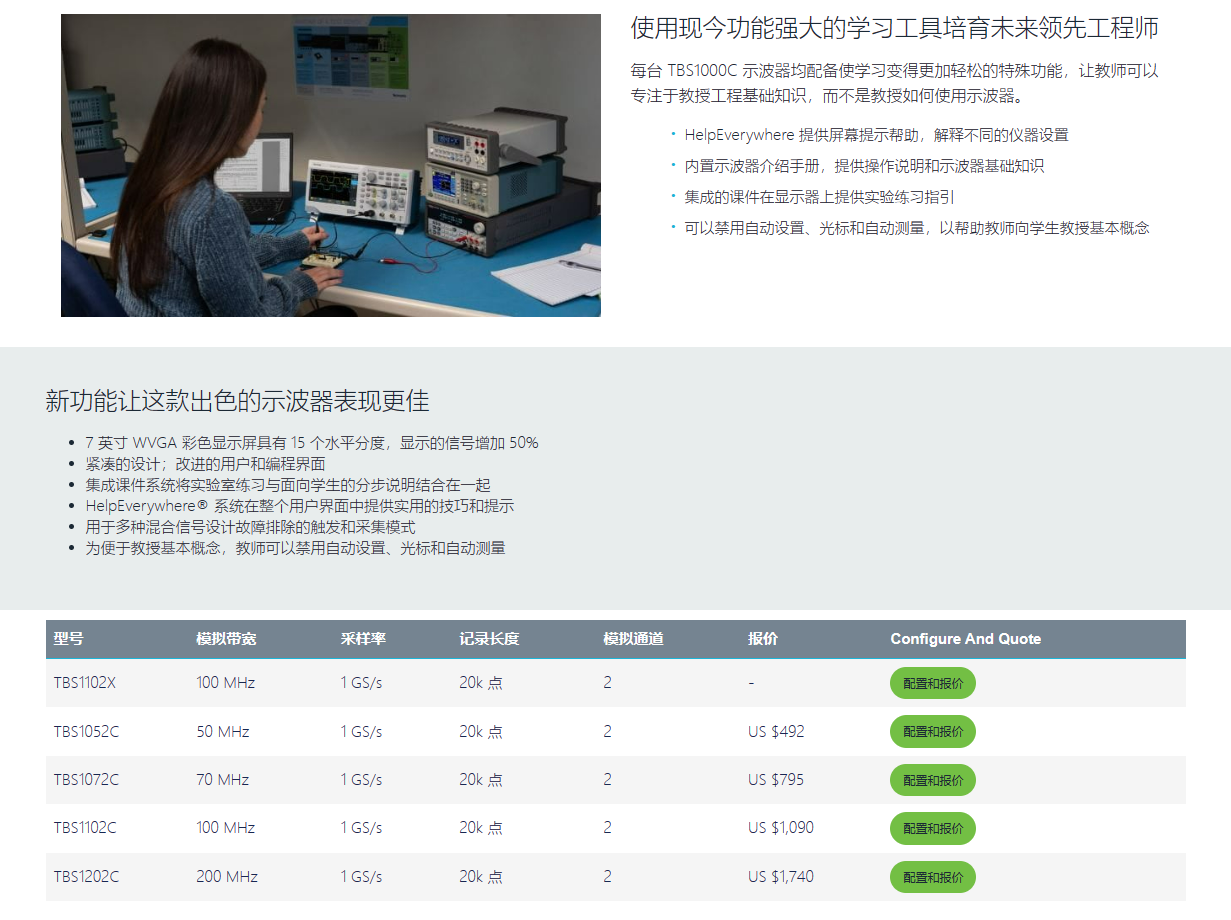
Task: Click the 模拟带宽 column header
Action: pyautogui.click(x=226, y=639)
